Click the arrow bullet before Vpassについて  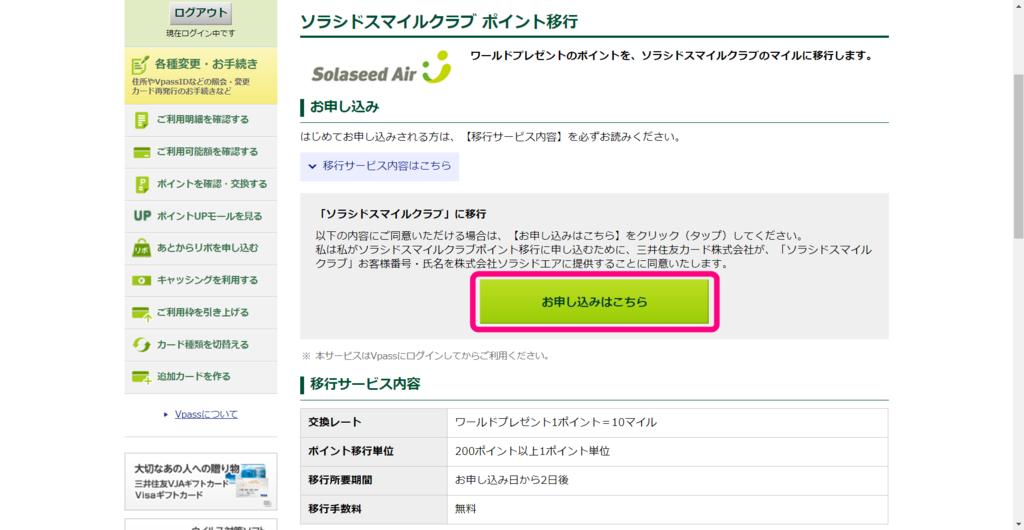(166, 414)
